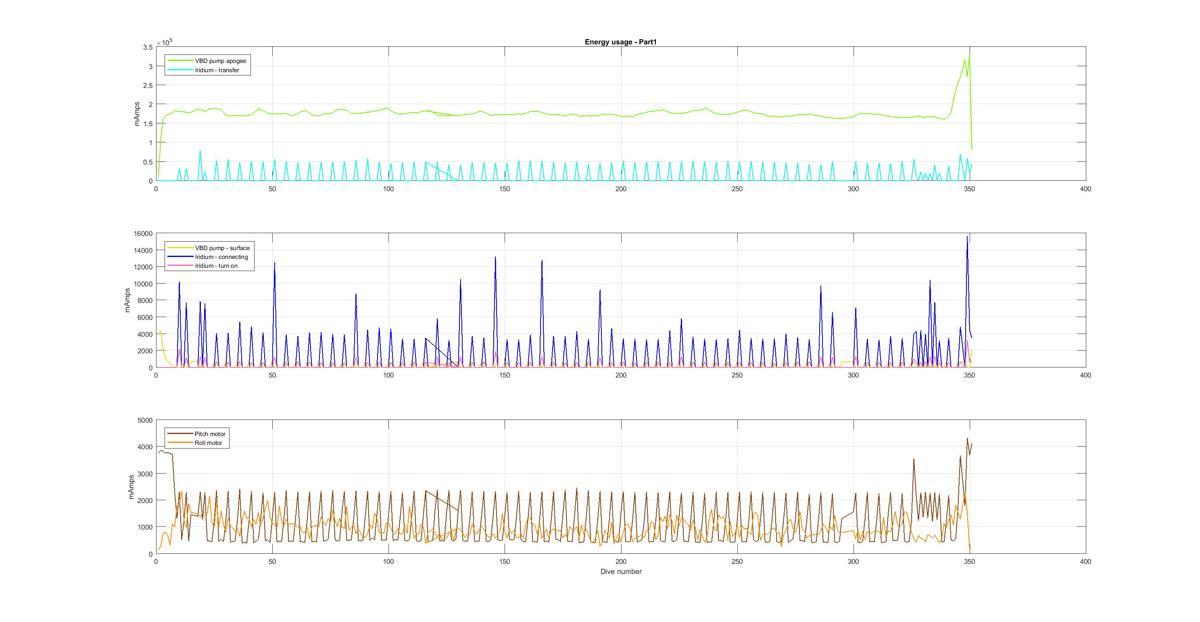This screenshot has width=1200, height=622.
Task: Click the '0.5' y-axis tick label
Action: click(147, 162)
